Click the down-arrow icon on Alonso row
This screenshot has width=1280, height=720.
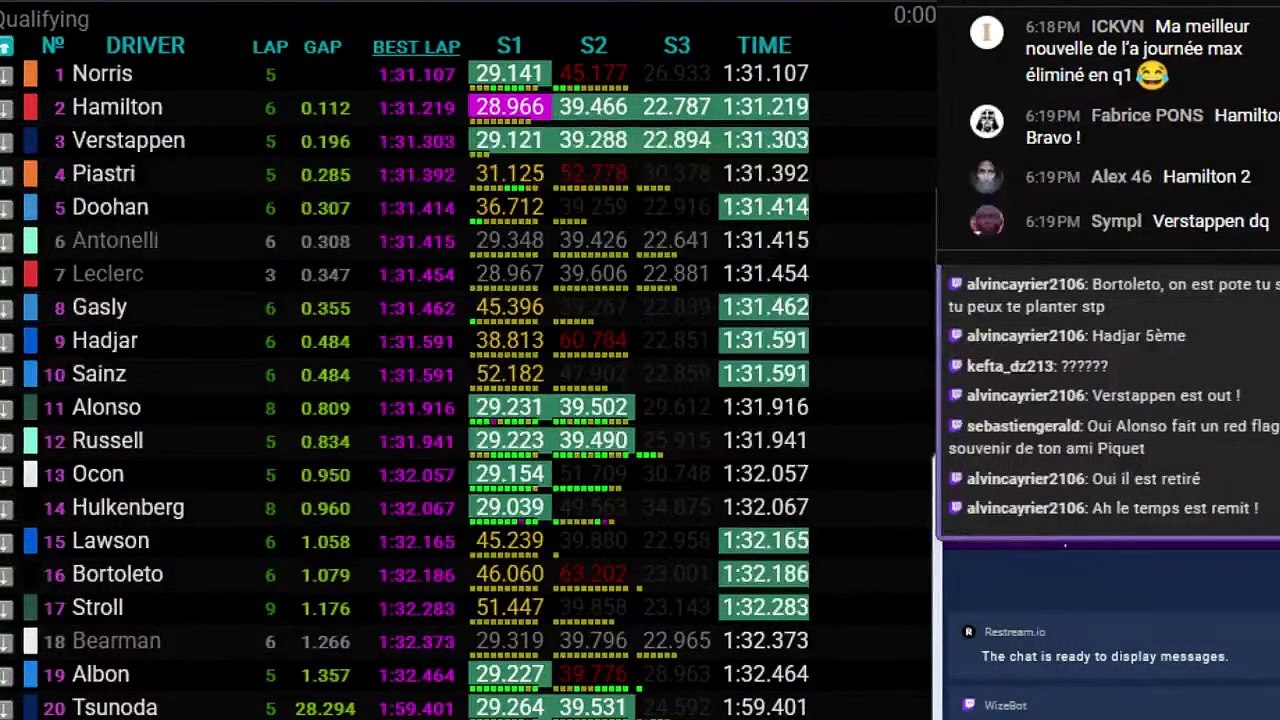pyautogui.click(x=5, y=408)
